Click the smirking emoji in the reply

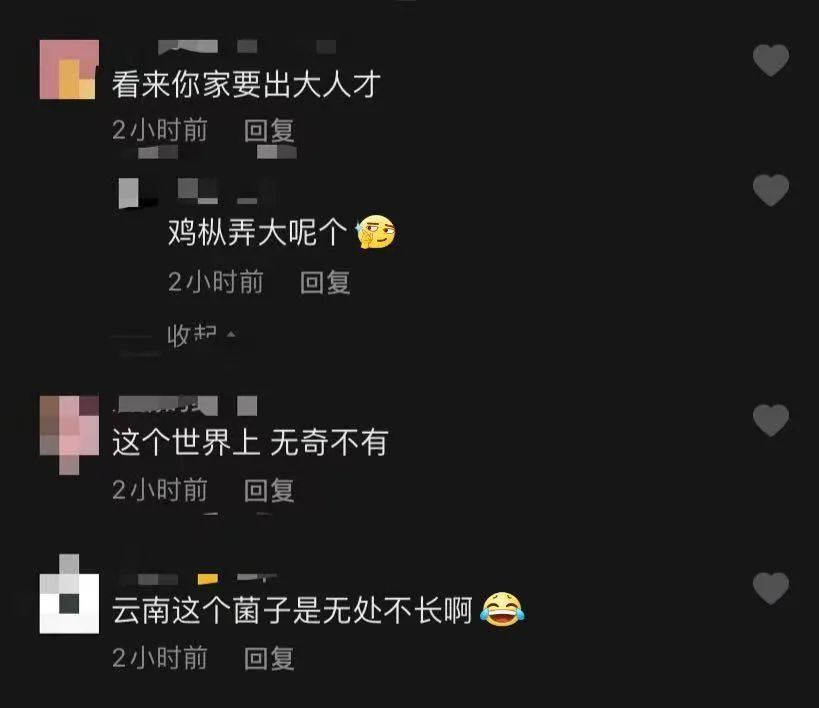[x=376, y=231]
